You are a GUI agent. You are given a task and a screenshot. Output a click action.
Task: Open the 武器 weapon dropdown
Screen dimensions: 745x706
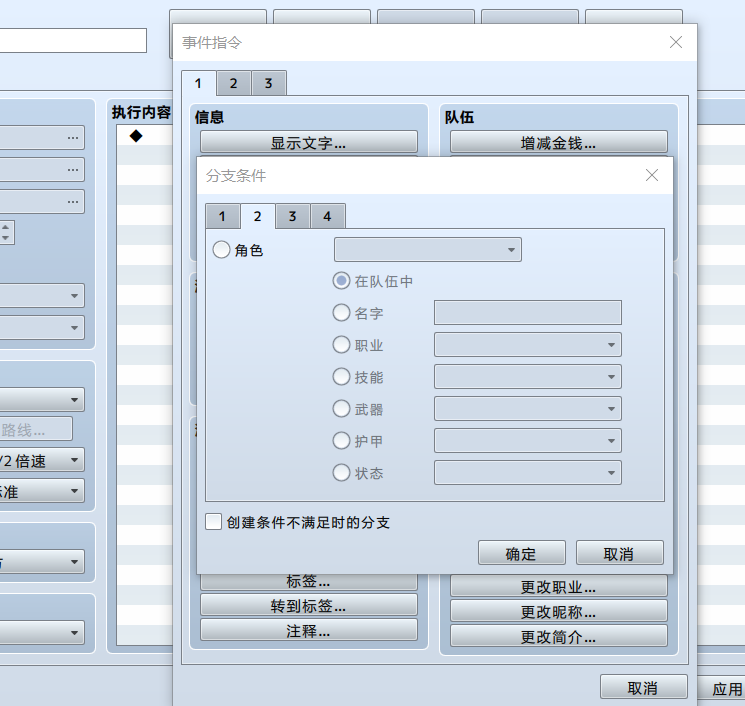(527, 409)
